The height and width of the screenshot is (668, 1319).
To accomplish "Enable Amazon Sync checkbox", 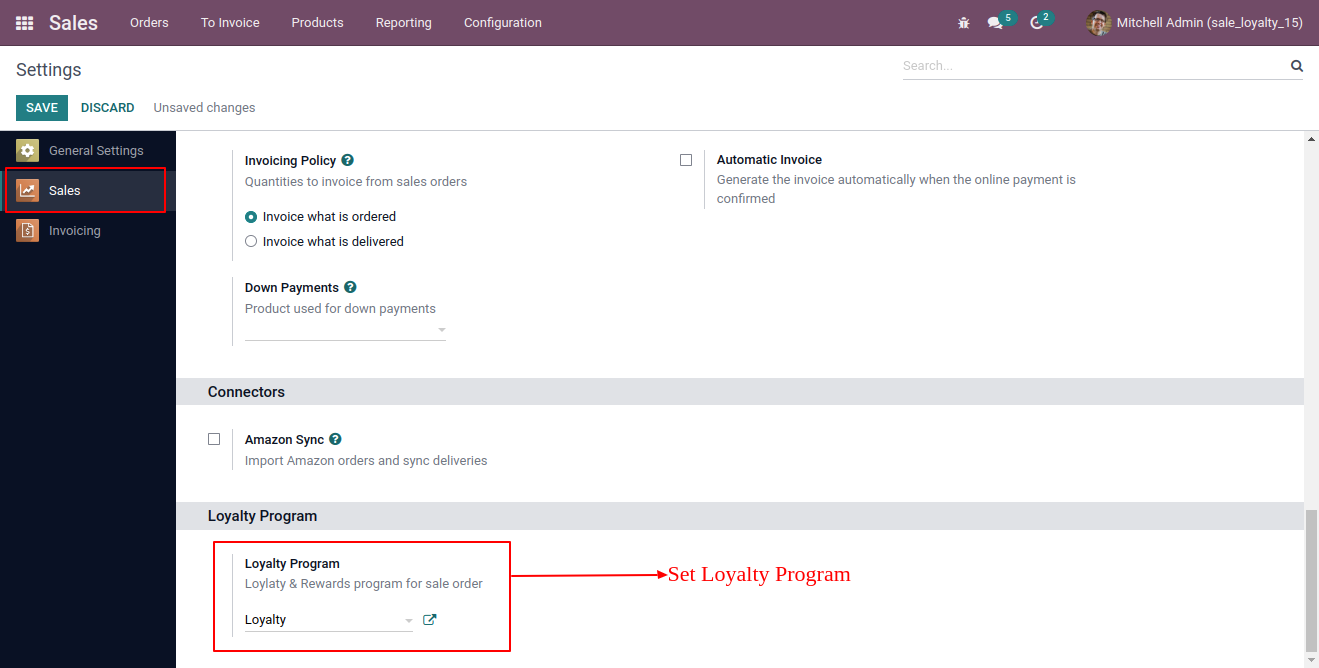I will coord(214,439).
